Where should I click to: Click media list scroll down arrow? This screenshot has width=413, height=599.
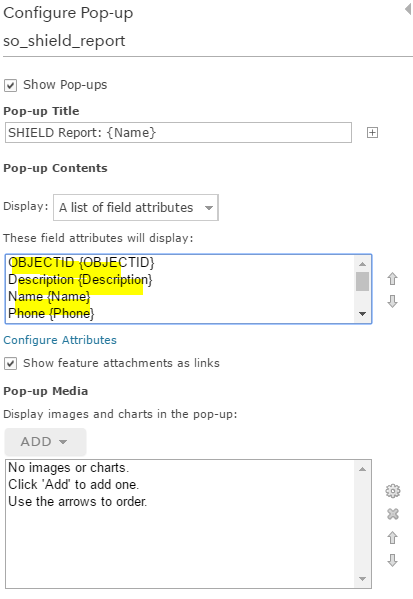[x=363, y=579]
